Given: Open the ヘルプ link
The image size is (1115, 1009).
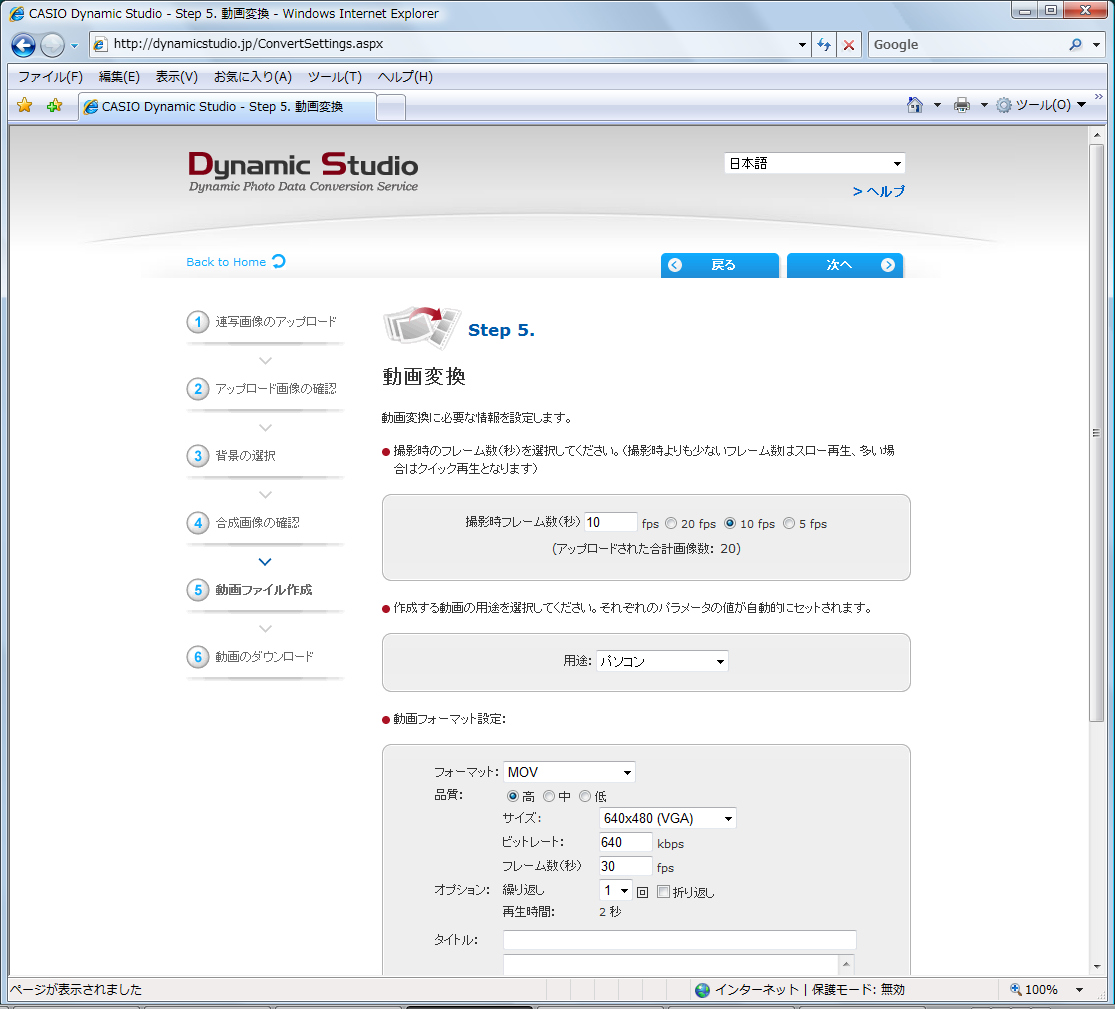Looking at the screenshot, I should (879, 191).
